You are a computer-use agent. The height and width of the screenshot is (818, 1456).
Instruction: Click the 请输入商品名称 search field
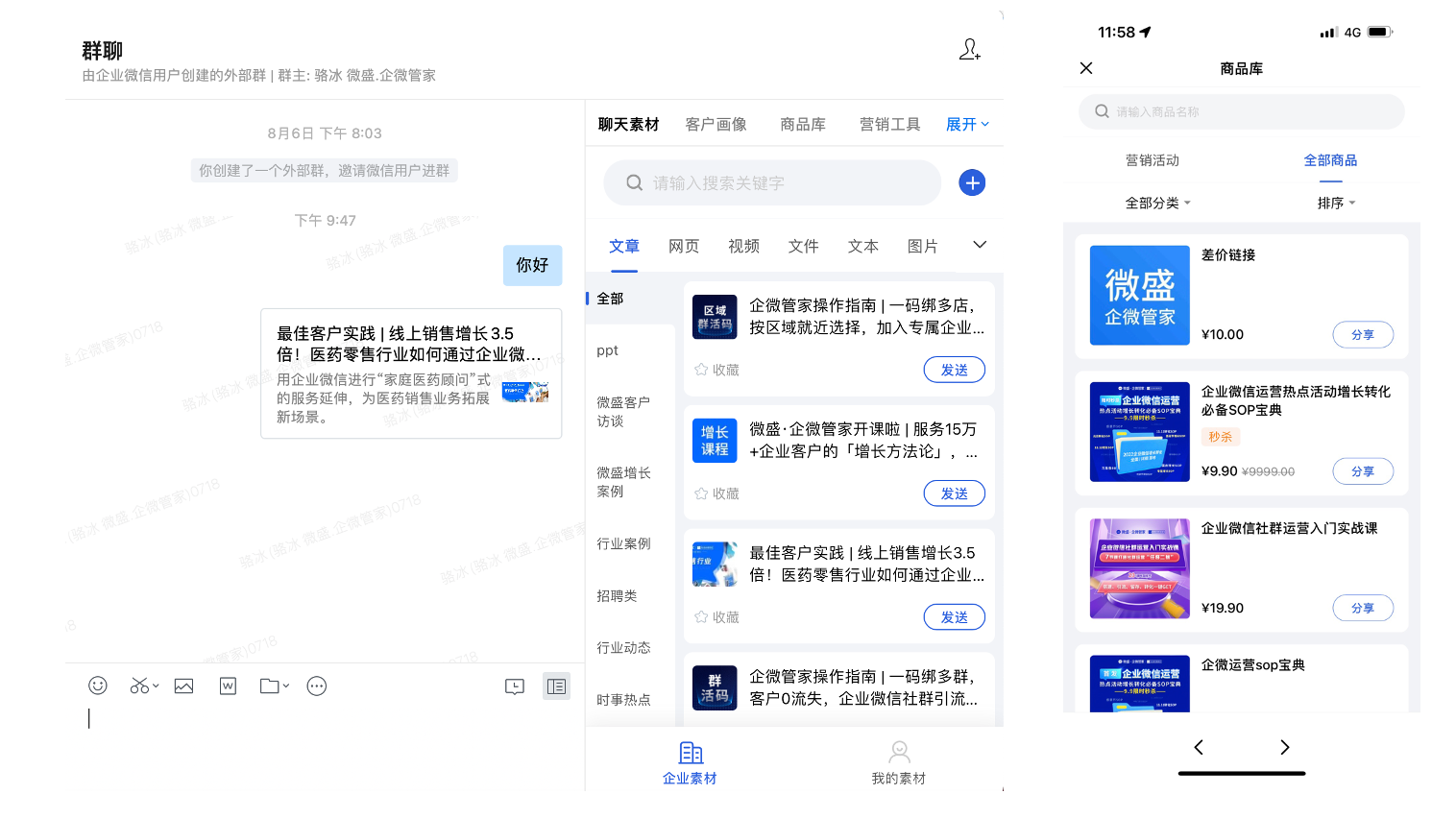(x=1241, y=111)
